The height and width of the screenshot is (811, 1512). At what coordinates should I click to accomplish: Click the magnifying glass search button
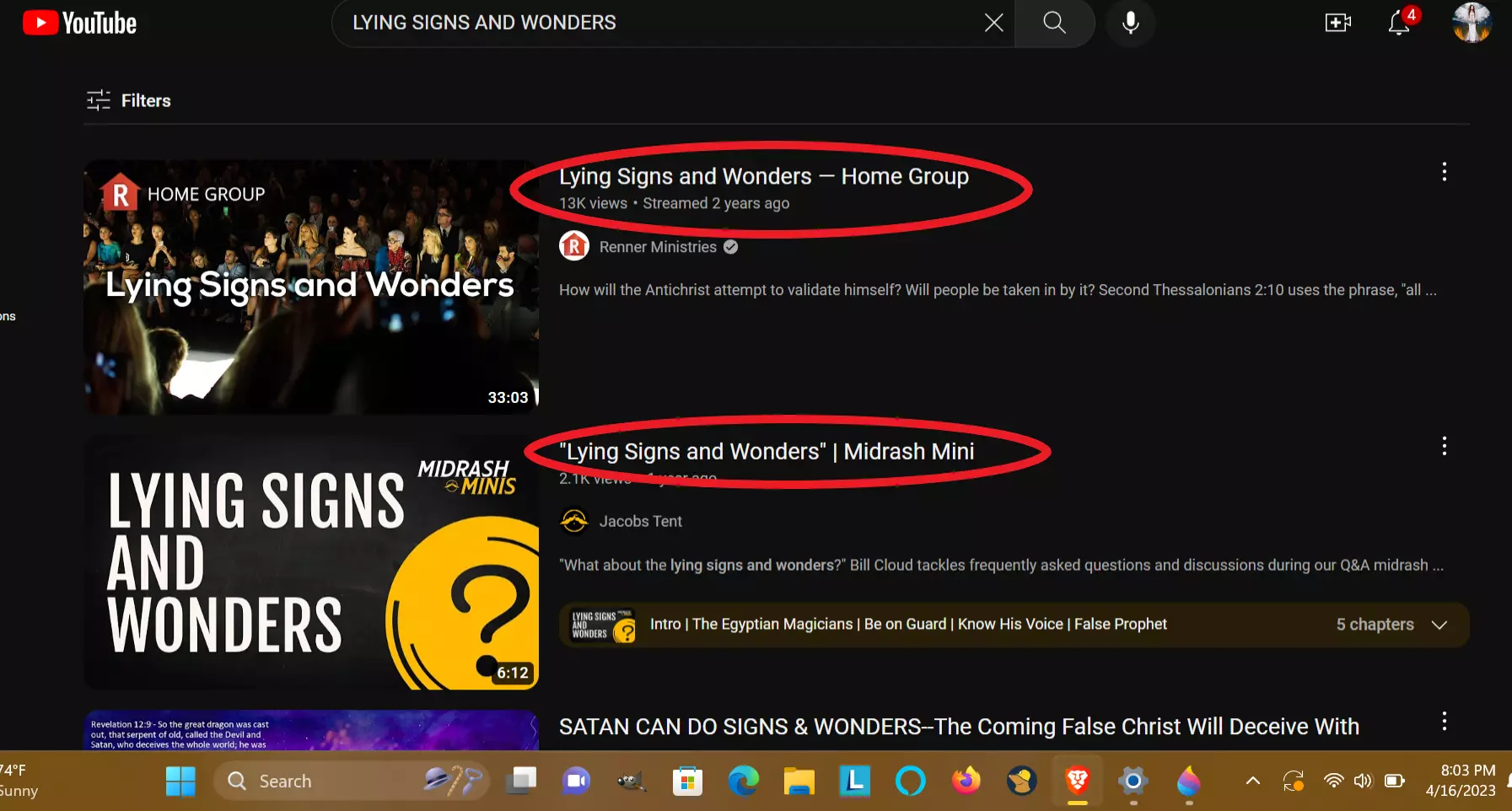click(x=1054, y=23)
